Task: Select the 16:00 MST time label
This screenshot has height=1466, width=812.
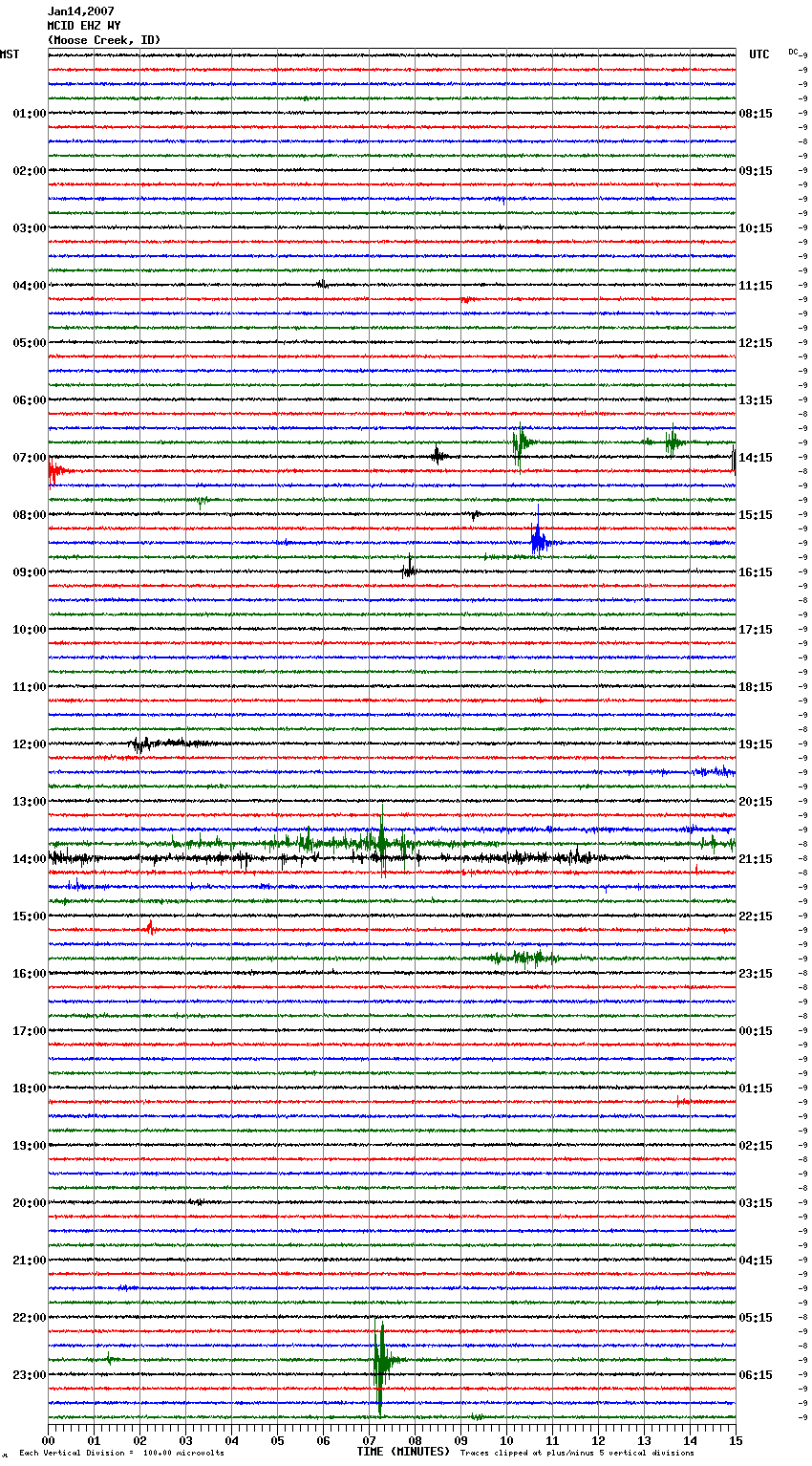Action: pyautogui.click(x=30, y=974)
